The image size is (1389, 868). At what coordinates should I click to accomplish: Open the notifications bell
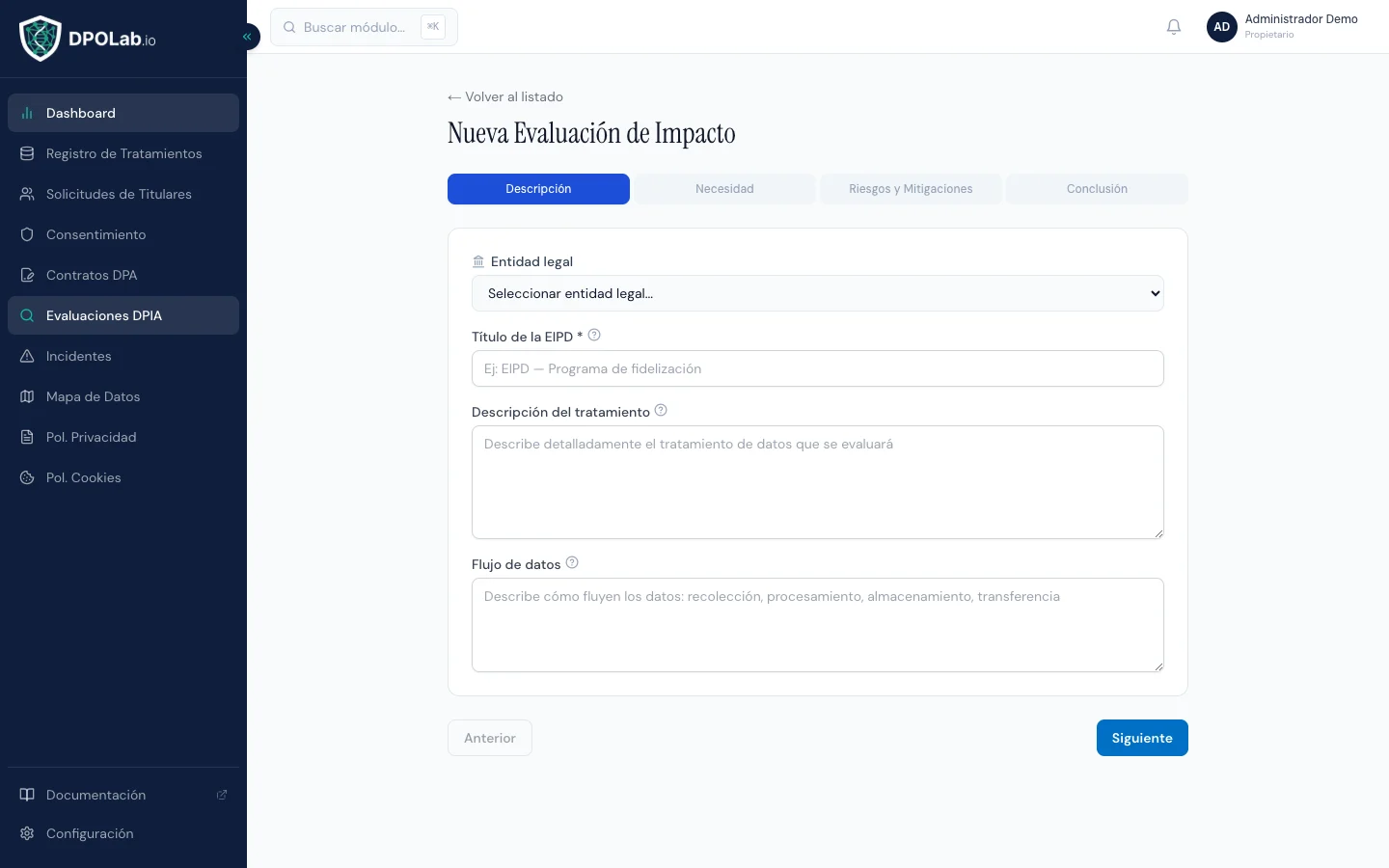click(x=1174, y=27)
